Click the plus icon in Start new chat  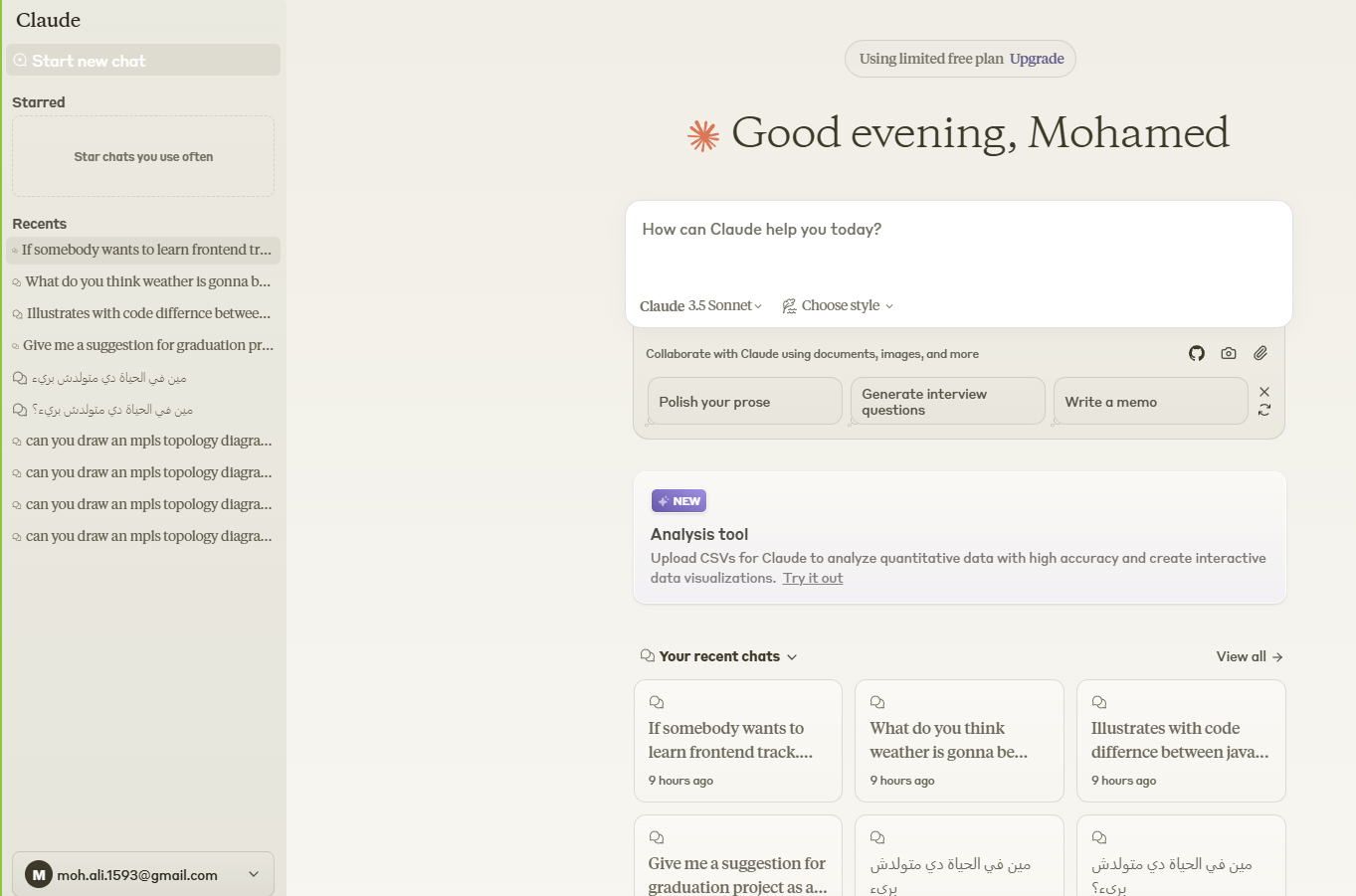pos(20,61)
